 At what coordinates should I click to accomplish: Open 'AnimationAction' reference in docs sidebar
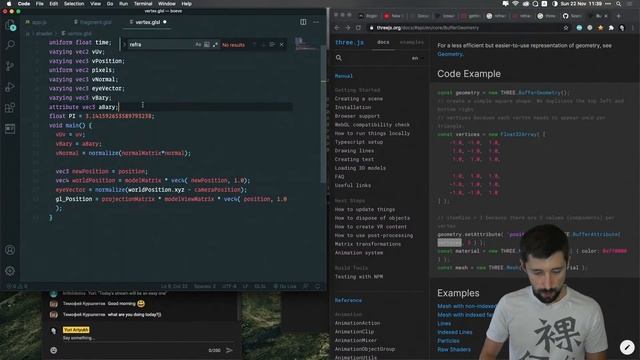[357, 323]
